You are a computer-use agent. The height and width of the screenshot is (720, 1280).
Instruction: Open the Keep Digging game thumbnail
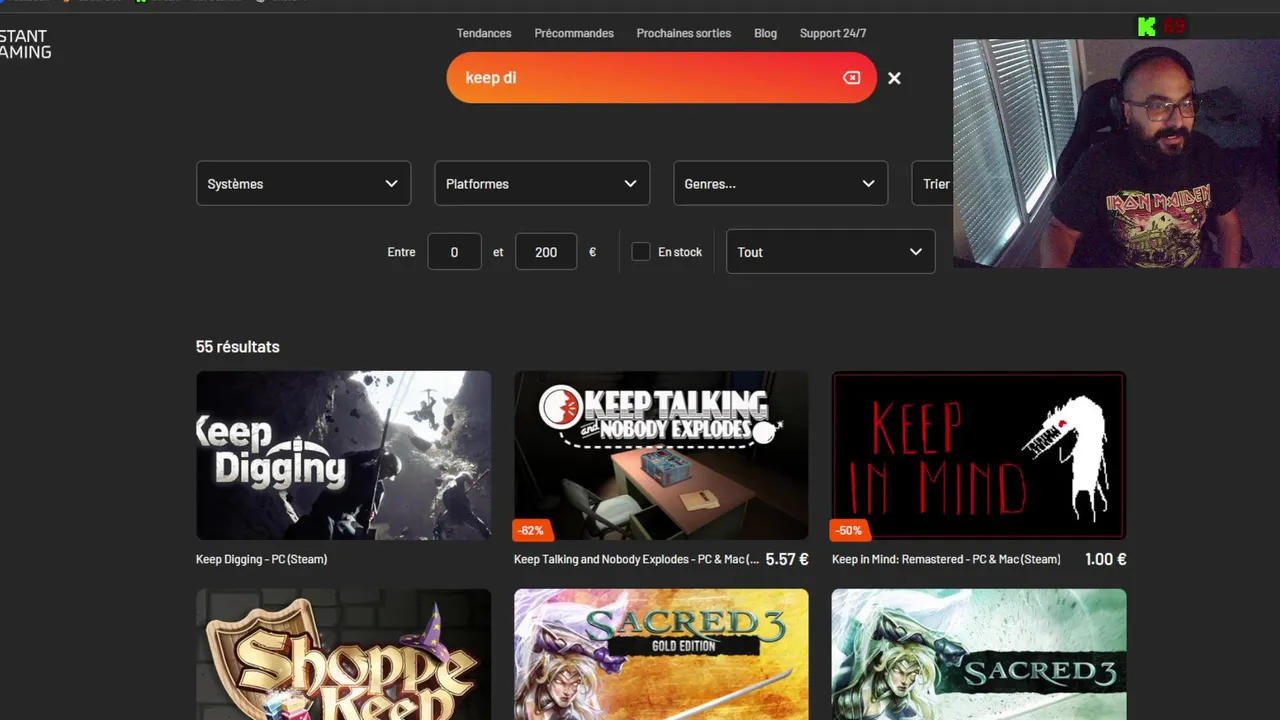[x=343, y=456]
